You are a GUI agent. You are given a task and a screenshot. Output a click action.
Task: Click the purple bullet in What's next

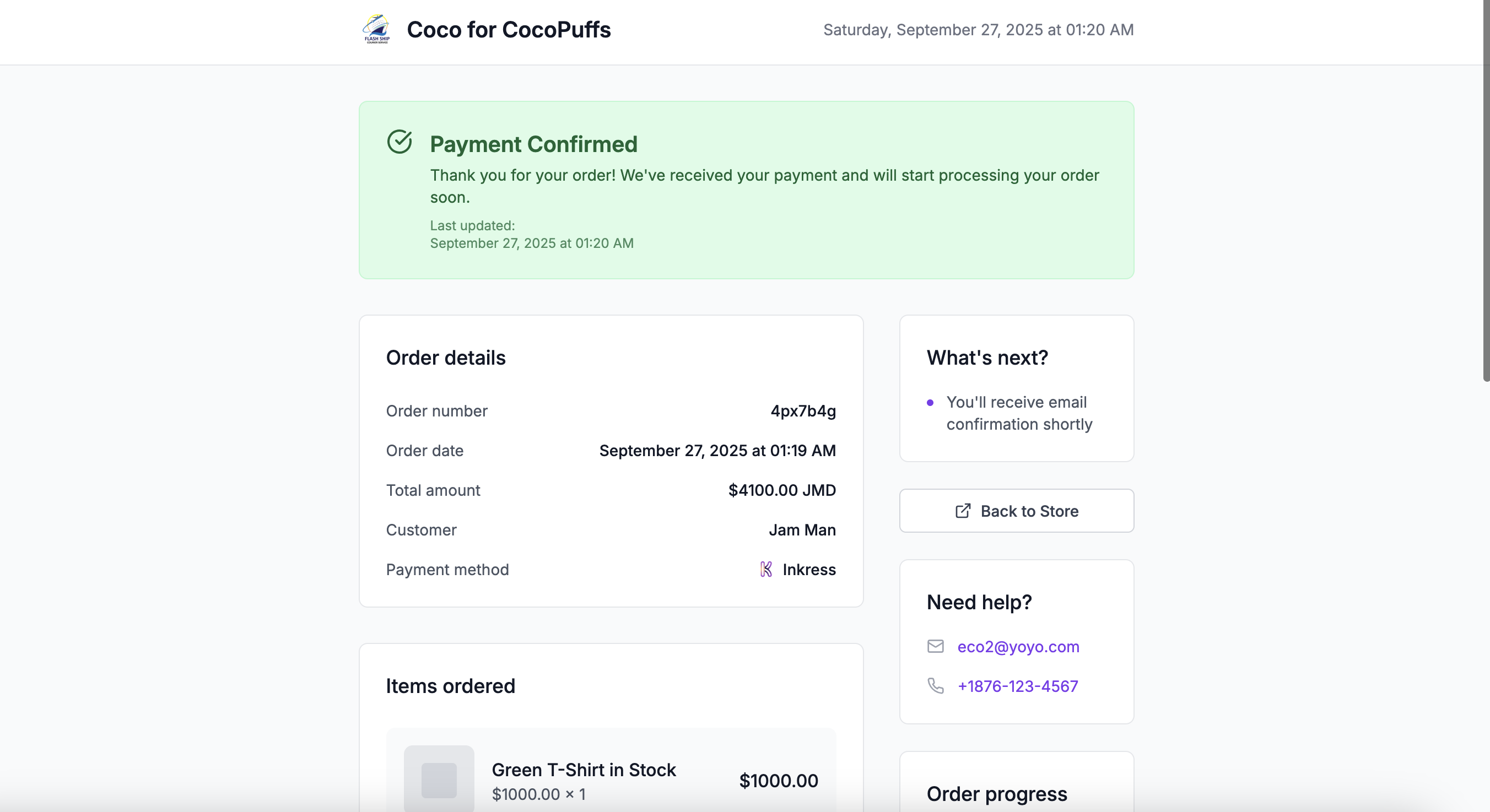[x=930, y=403]
